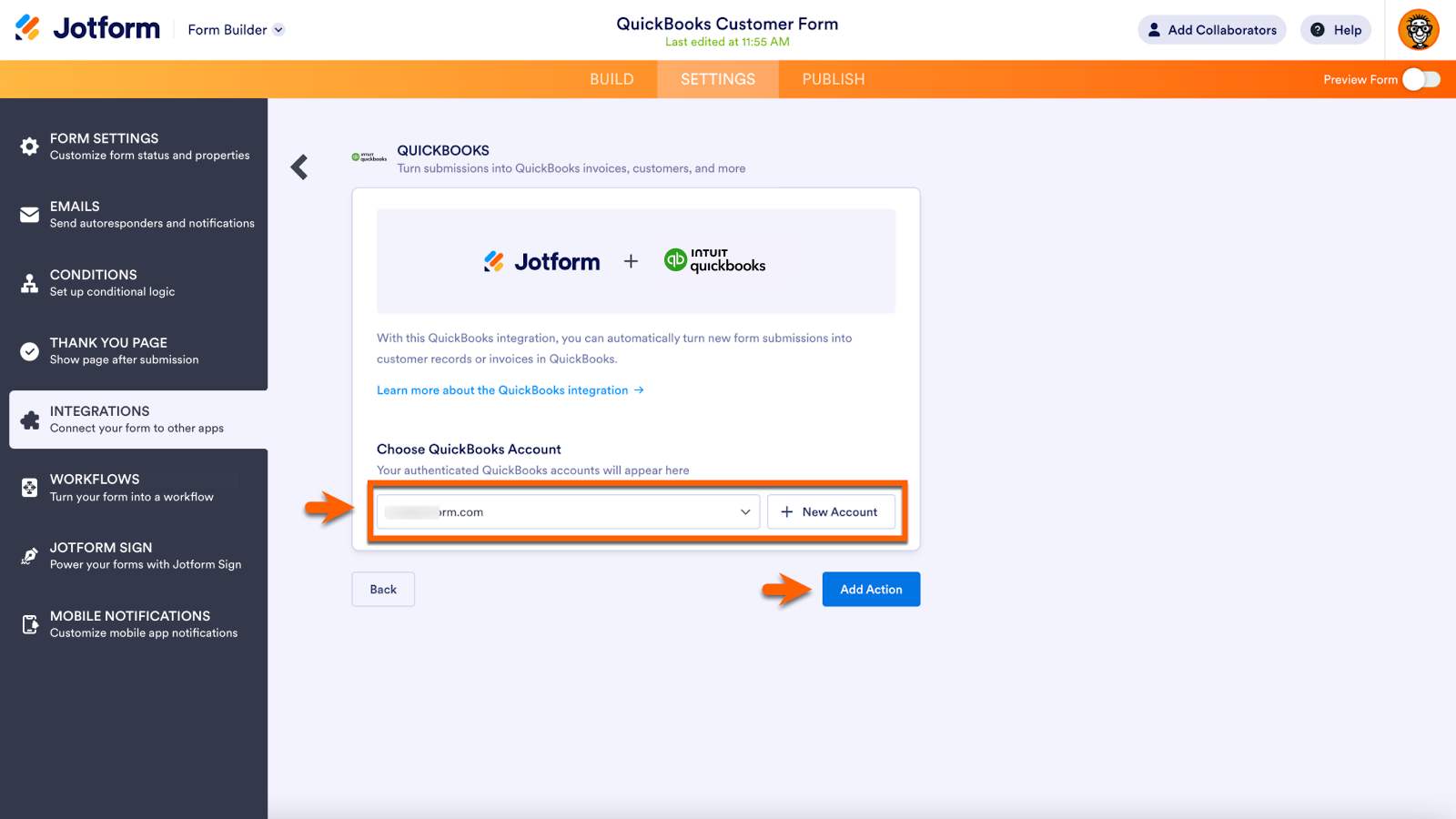Open the user avatar menu
This screenshot has height=819, width=1456.
[1419, 30]
